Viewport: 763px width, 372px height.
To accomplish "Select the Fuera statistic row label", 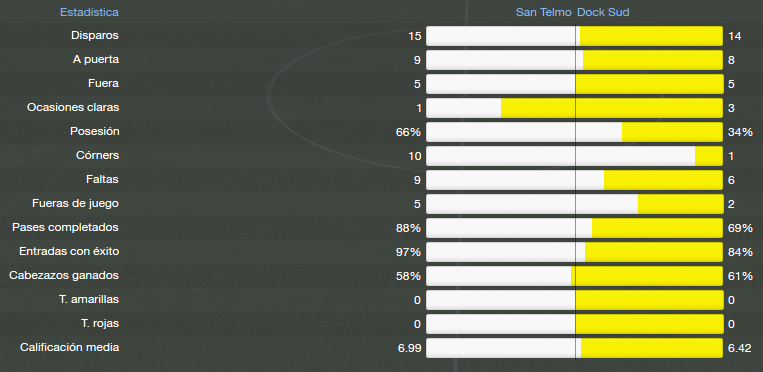I will tap(103, 83).
